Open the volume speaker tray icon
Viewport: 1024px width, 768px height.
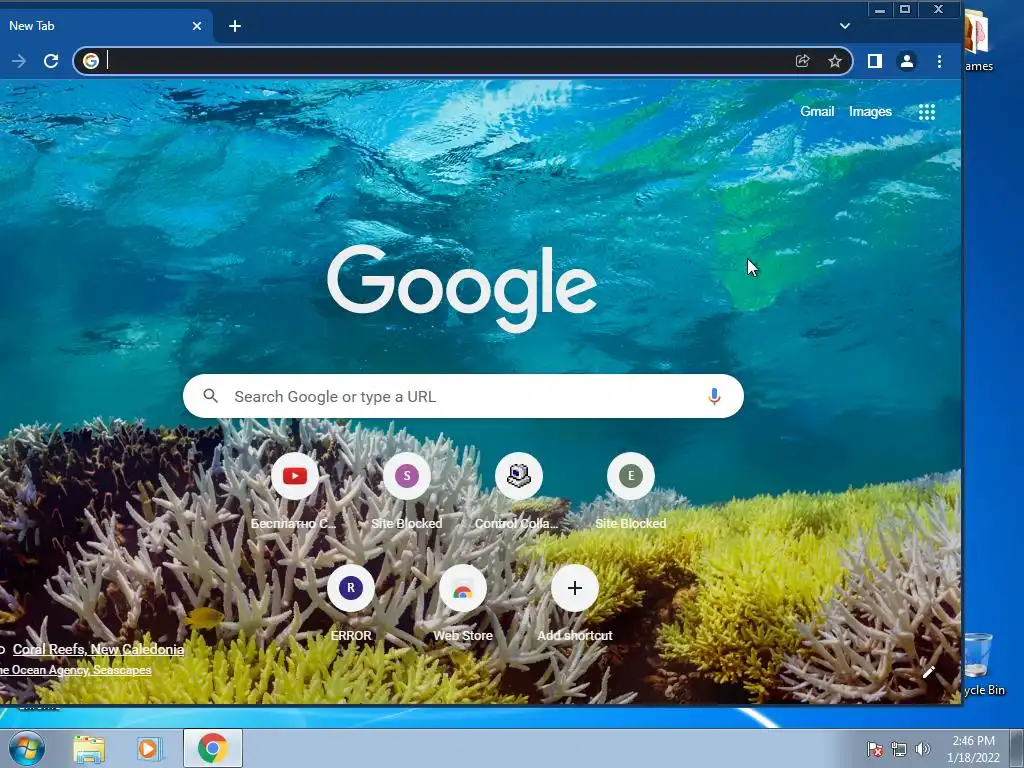pos(923,749)
